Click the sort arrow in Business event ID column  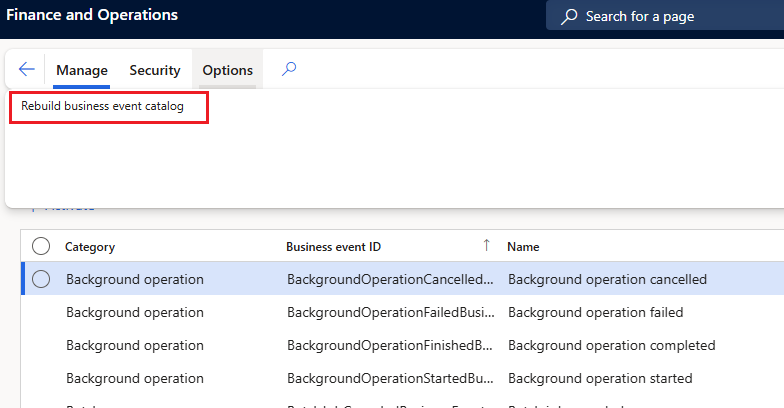click(486, 245)
